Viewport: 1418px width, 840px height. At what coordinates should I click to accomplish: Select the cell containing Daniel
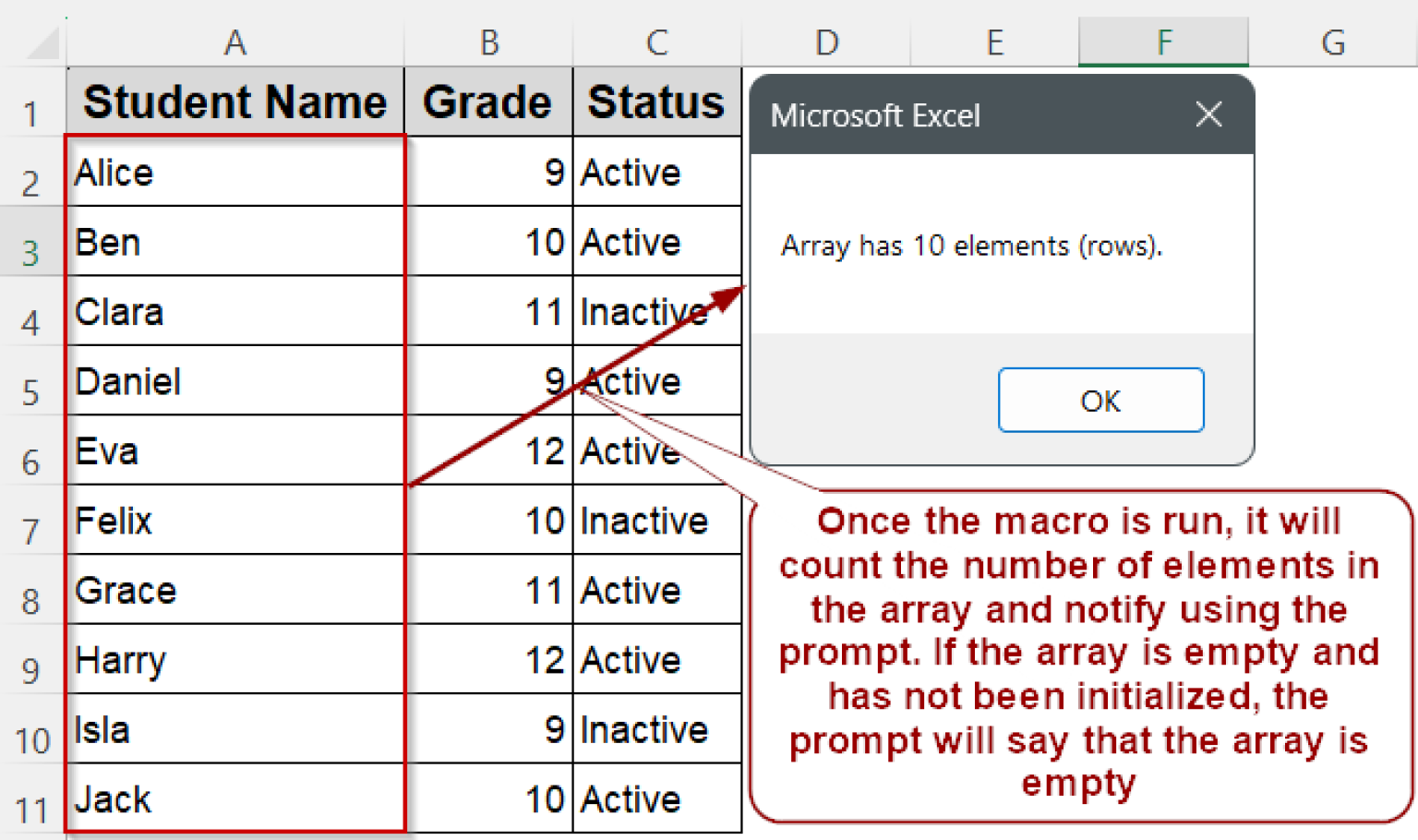click(234, 381)
